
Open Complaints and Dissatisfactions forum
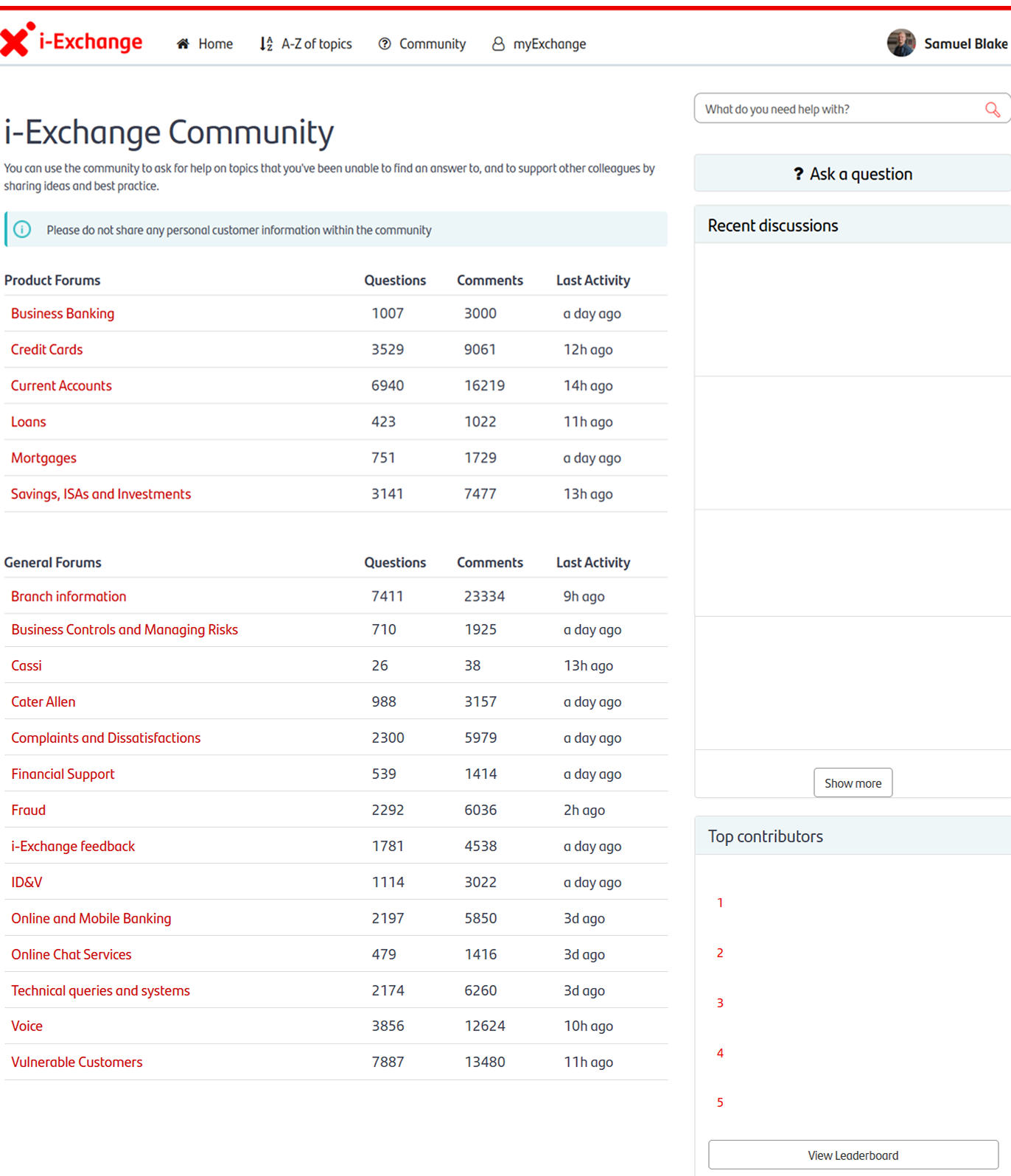coord(105,738)
